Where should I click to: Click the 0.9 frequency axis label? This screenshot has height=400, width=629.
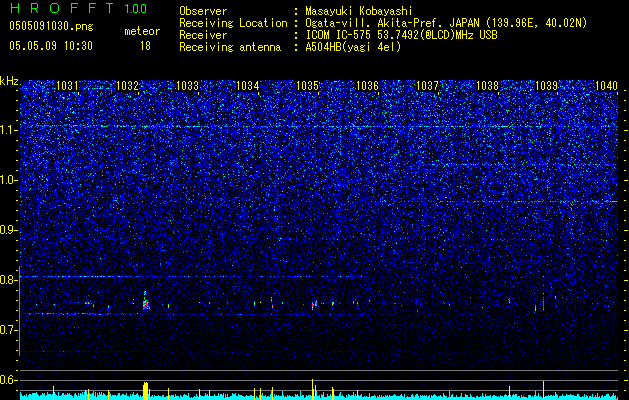click(x=8, y=230)
